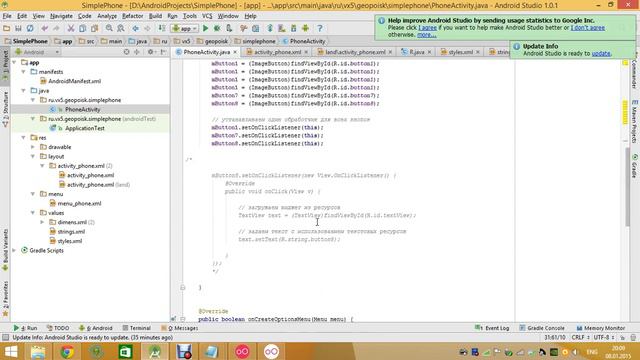Open the Build menu

pos(155,16)
